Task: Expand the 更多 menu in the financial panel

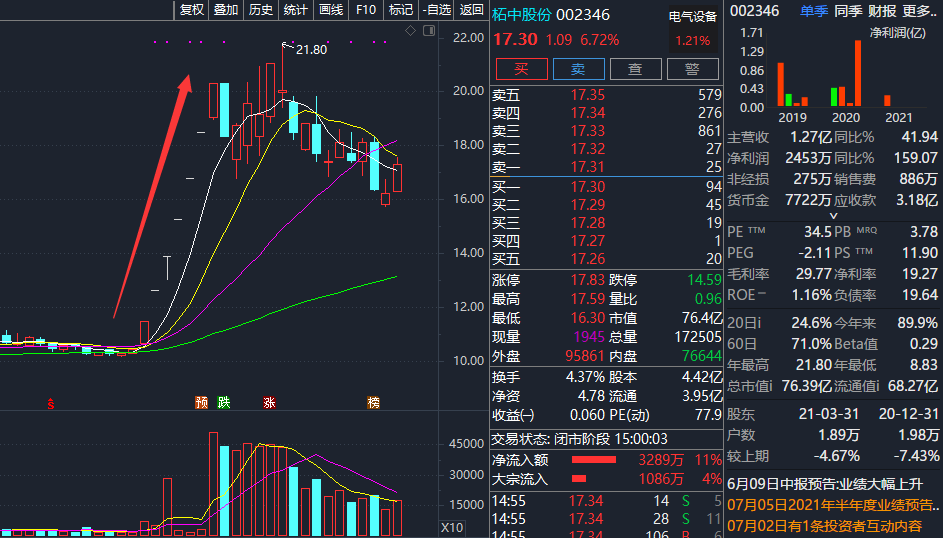Action: (918, 11)
